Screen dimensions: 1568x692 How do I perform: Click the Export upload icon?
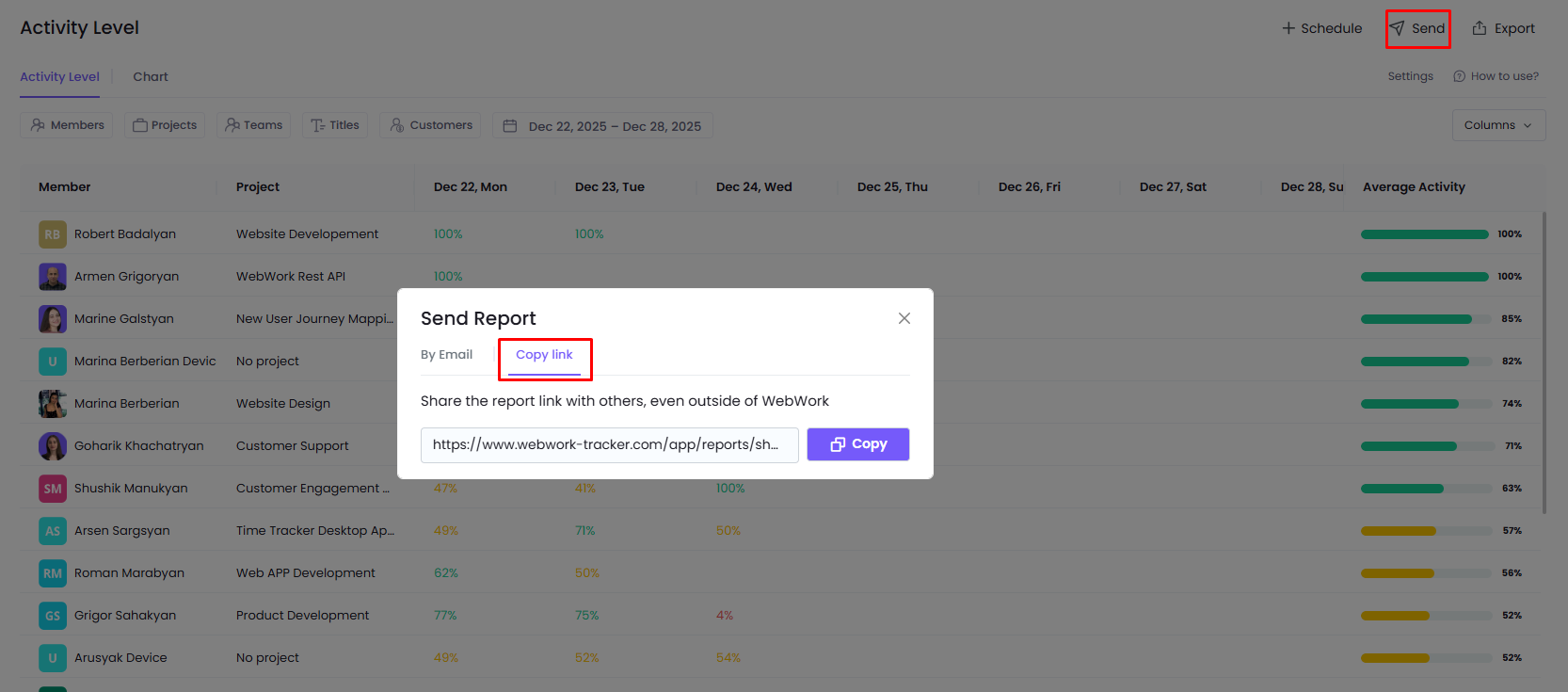click(1480, 28)
